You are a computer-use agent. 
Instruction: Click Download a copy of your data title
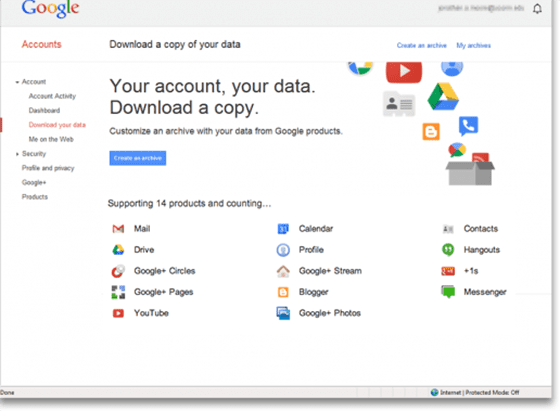[175, 45]
